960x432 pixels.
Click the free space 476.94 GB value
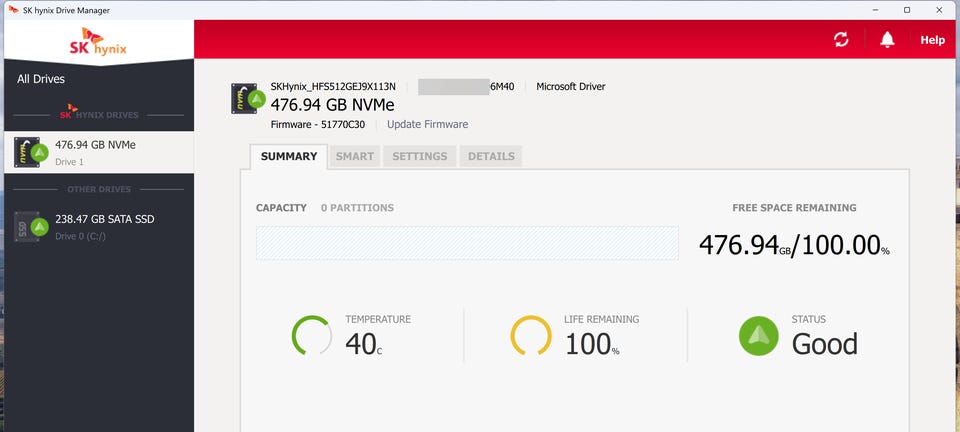pyautogui.click(x=744, y=245)
